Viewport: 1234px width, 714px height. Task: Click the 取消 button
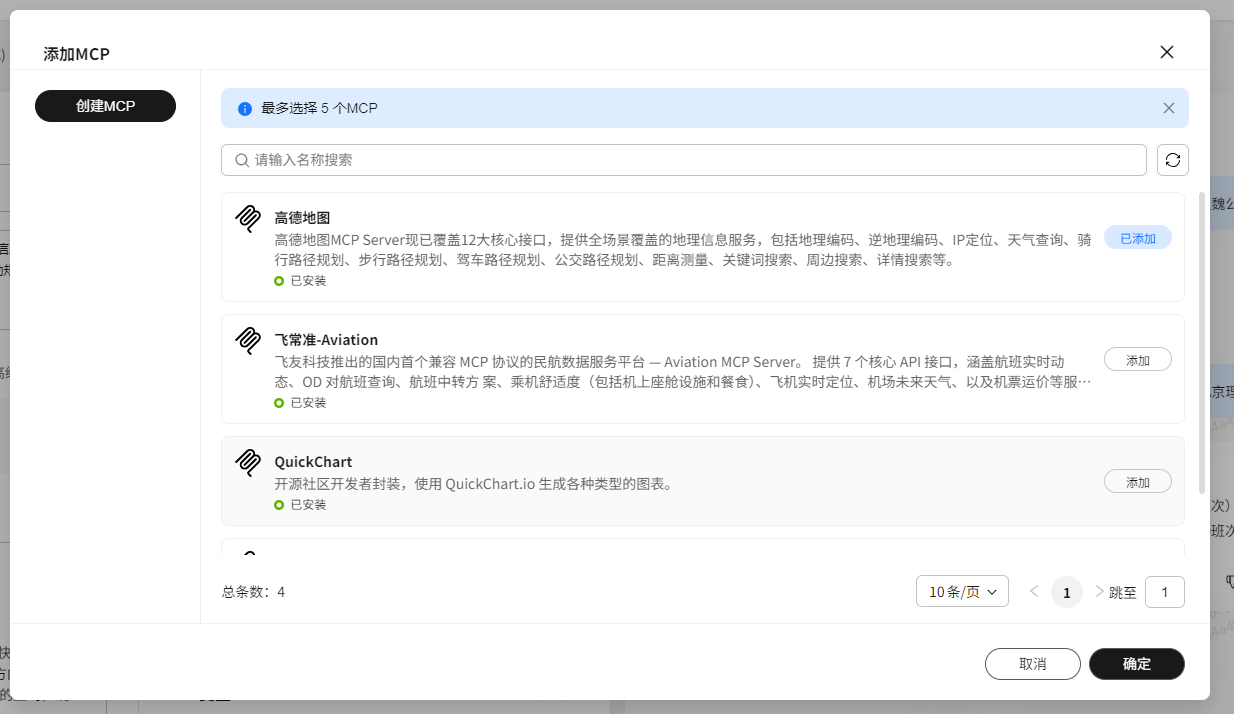(x=1033, y=663)
